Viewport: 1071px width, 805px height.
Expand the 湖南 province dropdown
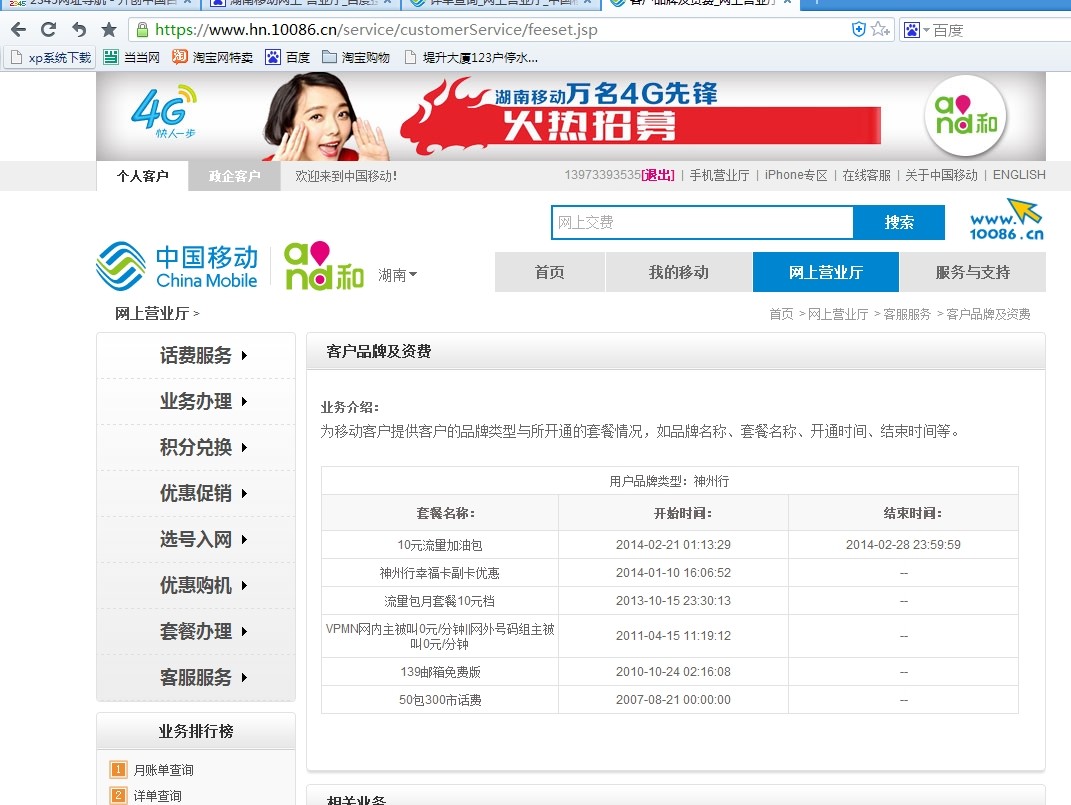click(397, 275)
